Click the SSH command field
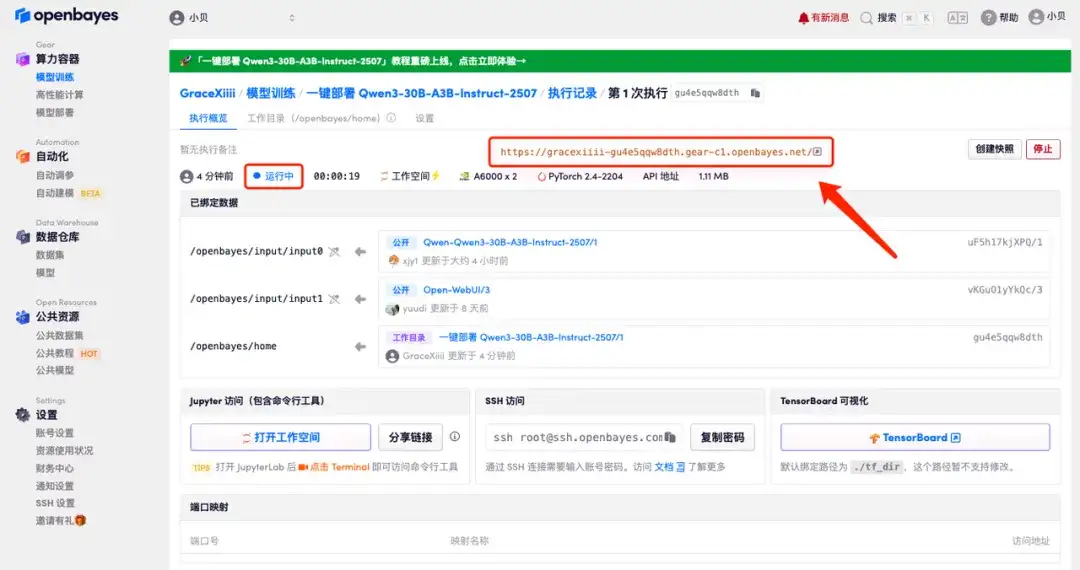 (585, 437)
